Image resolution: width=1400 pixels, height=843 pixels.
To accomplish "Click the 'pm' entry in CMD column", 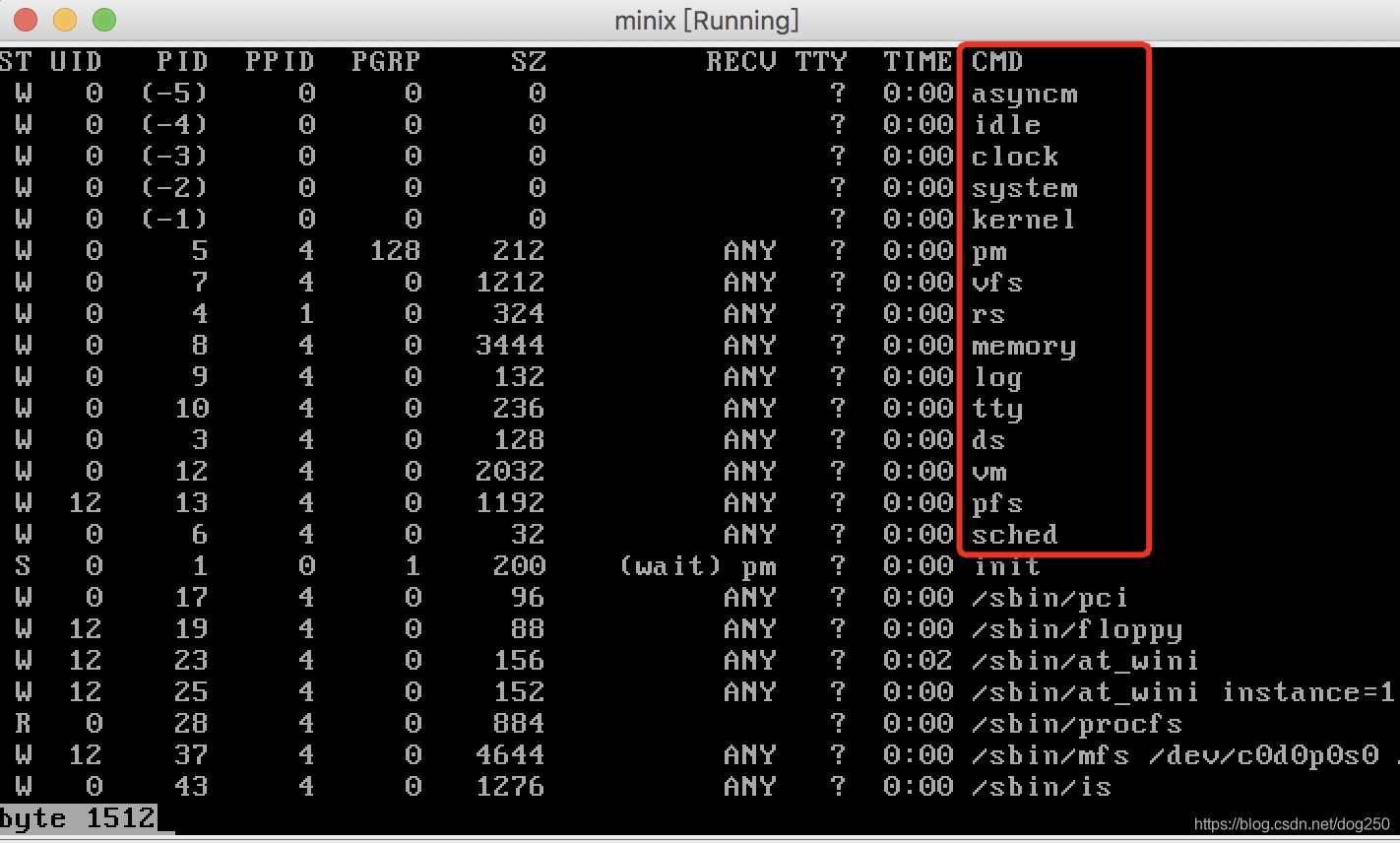I will [x=989, y=253].
